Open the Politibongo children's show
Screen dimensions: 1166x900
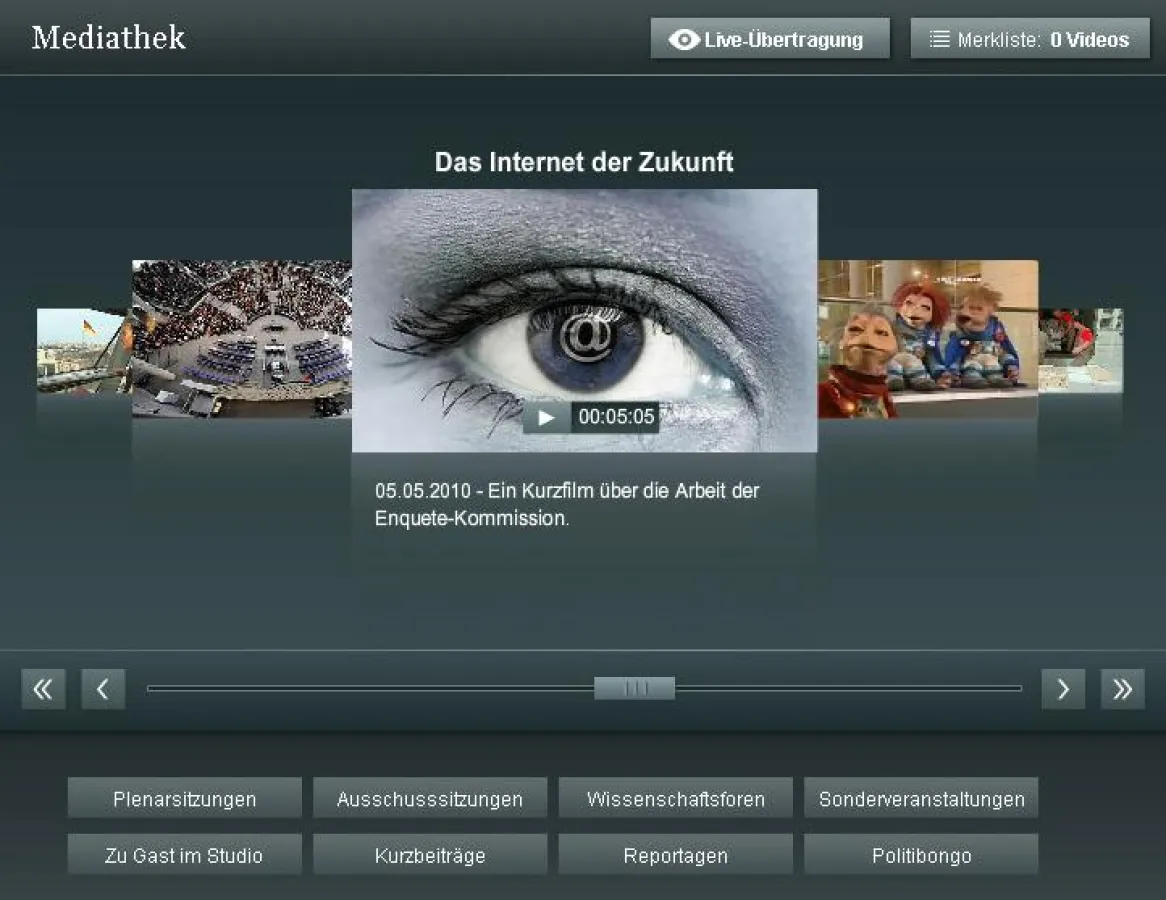[921, 855]
